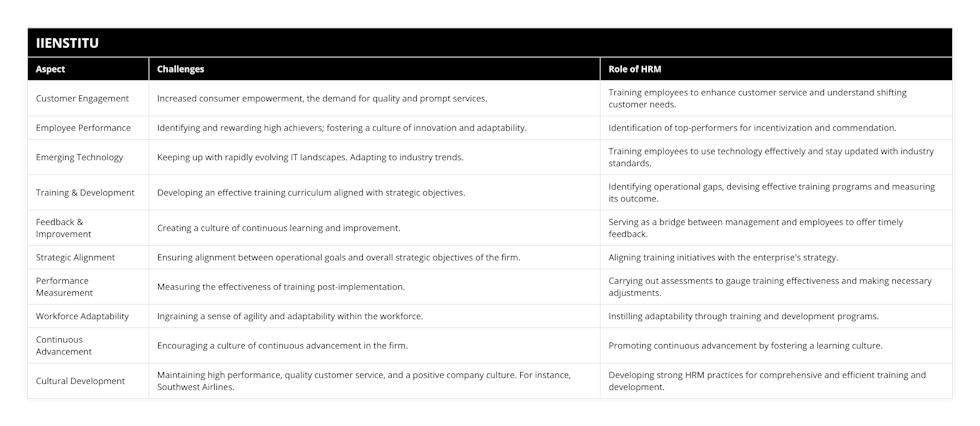Click the Strategic Alignment aspect cell
This screenshot has height=426, width=980.
click(x=88, y=257)
